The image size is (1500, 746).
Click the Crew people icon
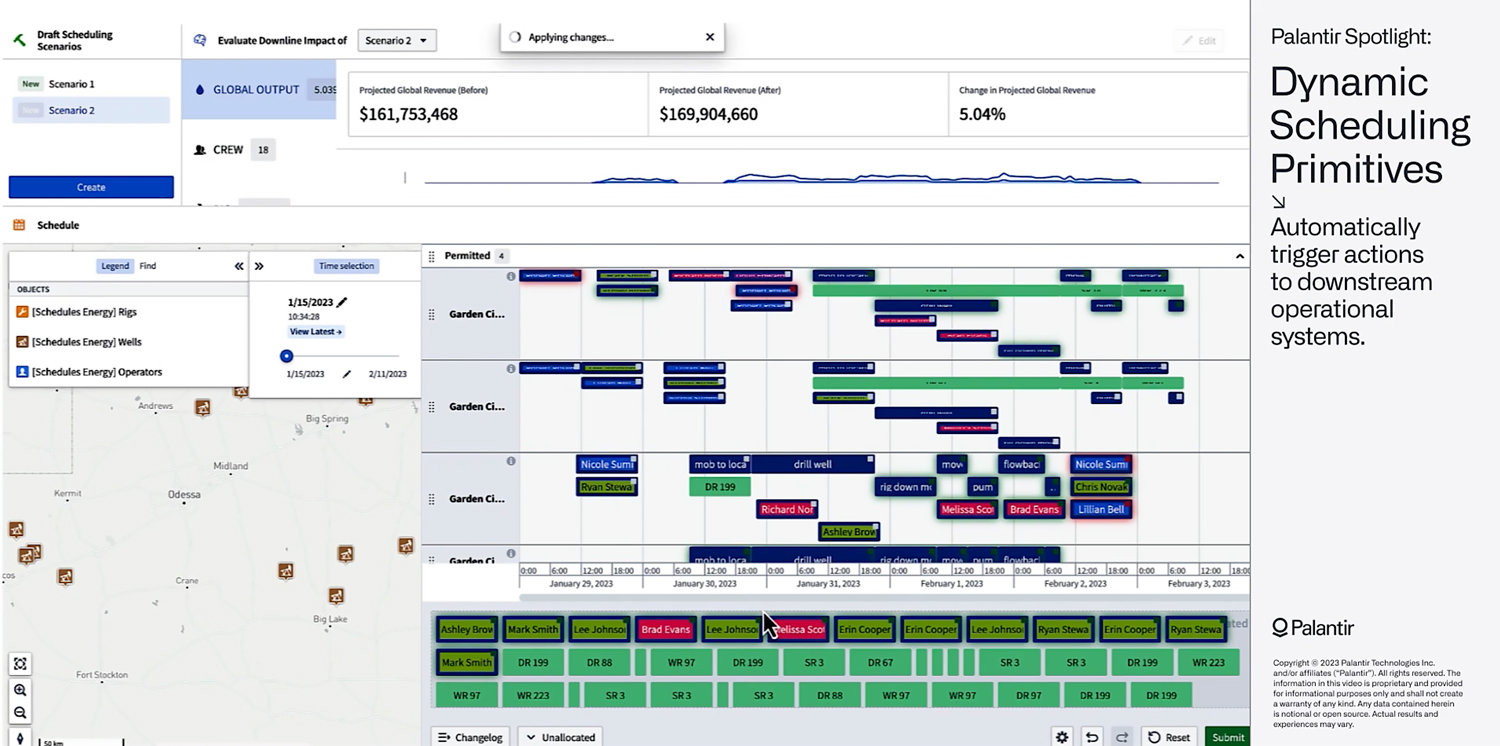coord(200,150)
